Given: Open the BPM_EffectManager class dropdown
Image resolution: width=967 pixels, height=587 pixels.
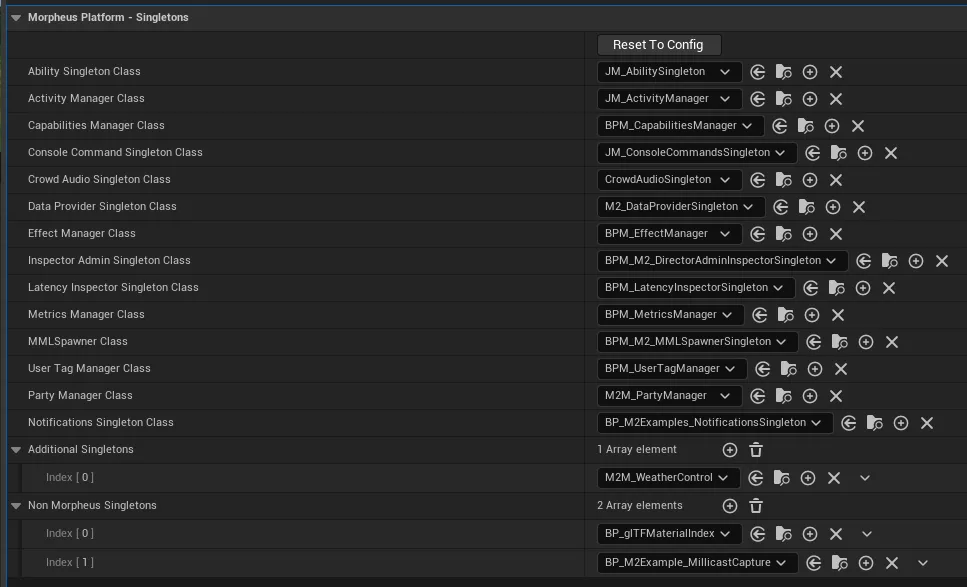Looking at the screenshot, I should (669, 234).
